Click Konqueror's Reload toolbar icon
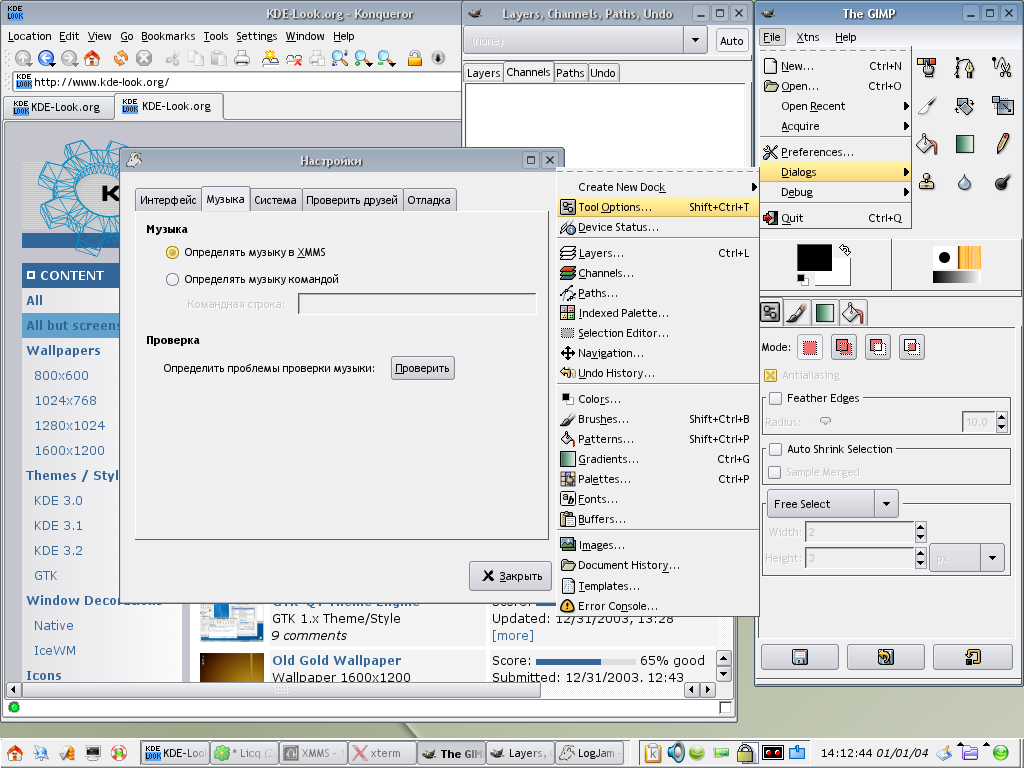 click(x=121, y=58)
